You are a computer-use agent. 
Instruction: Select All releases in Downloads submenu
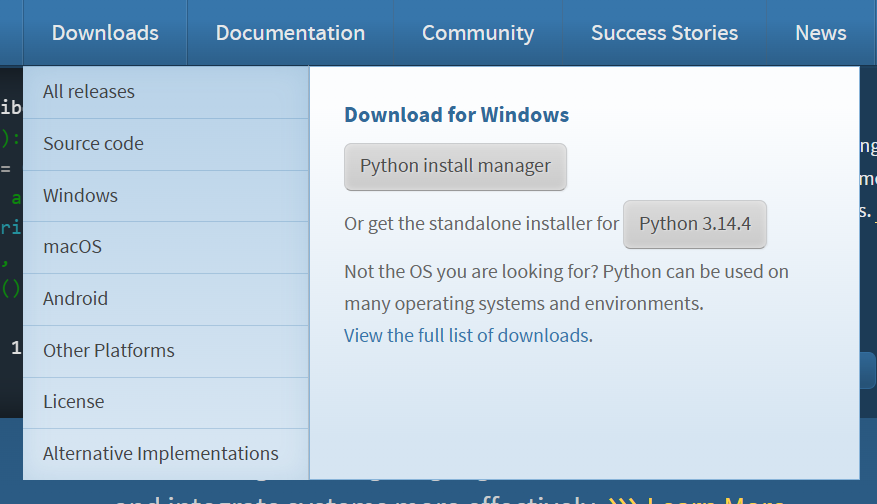166,92
